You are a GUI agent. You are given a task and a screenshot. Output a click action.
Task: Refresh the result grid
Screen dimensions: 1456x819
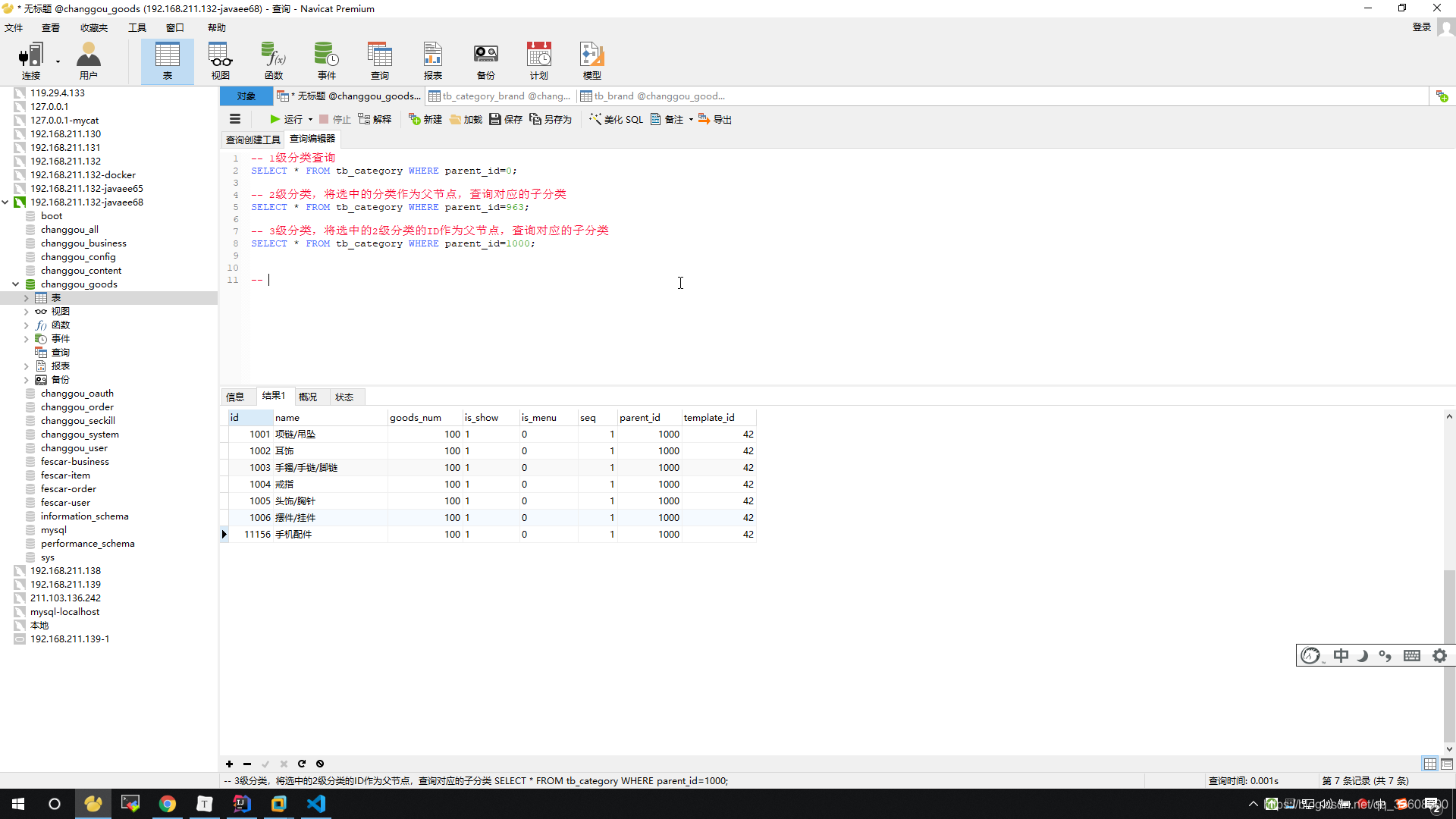point(302,764)
